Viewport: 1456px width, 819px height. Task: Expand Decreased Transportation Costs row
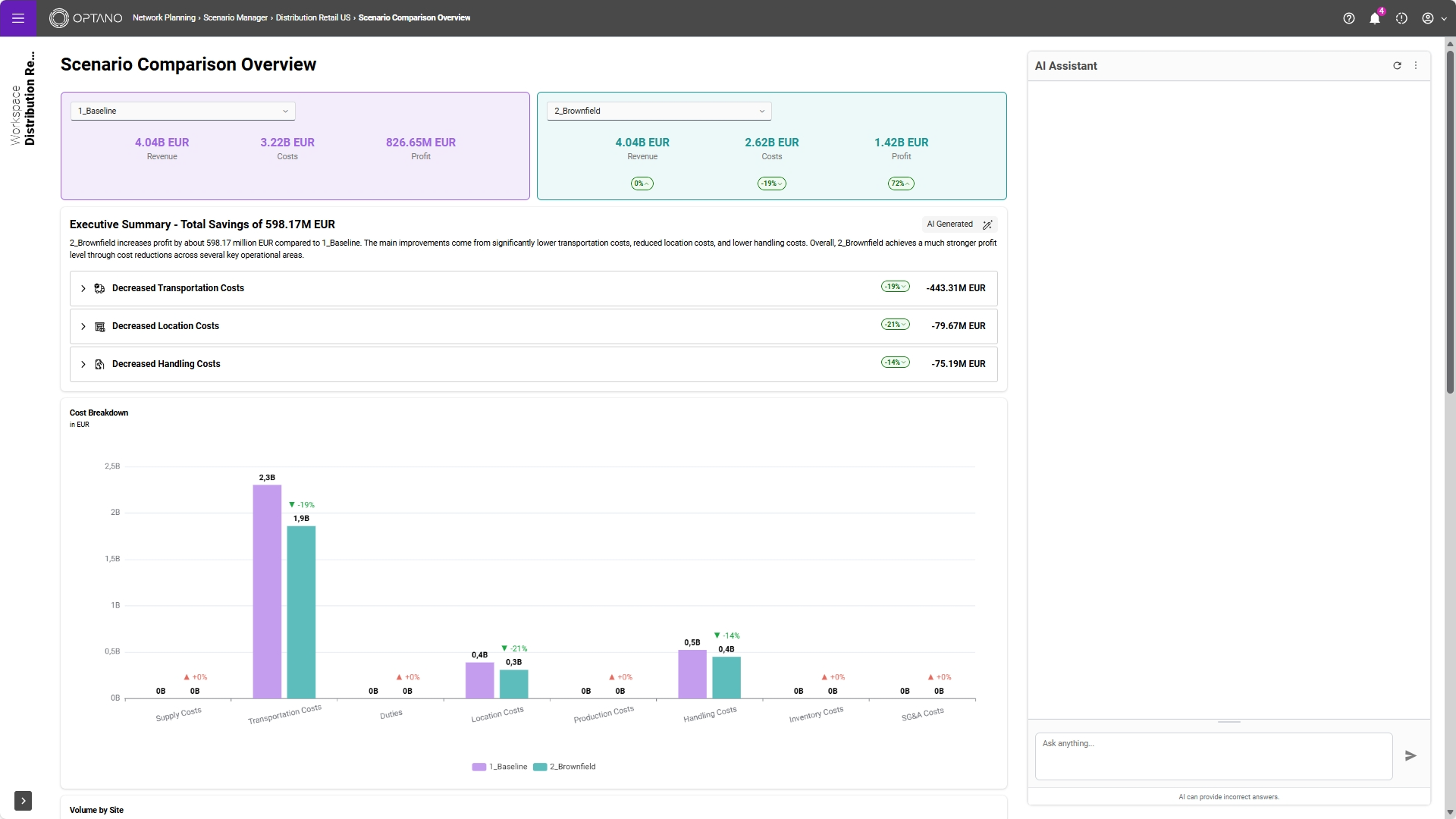[83, 288]
